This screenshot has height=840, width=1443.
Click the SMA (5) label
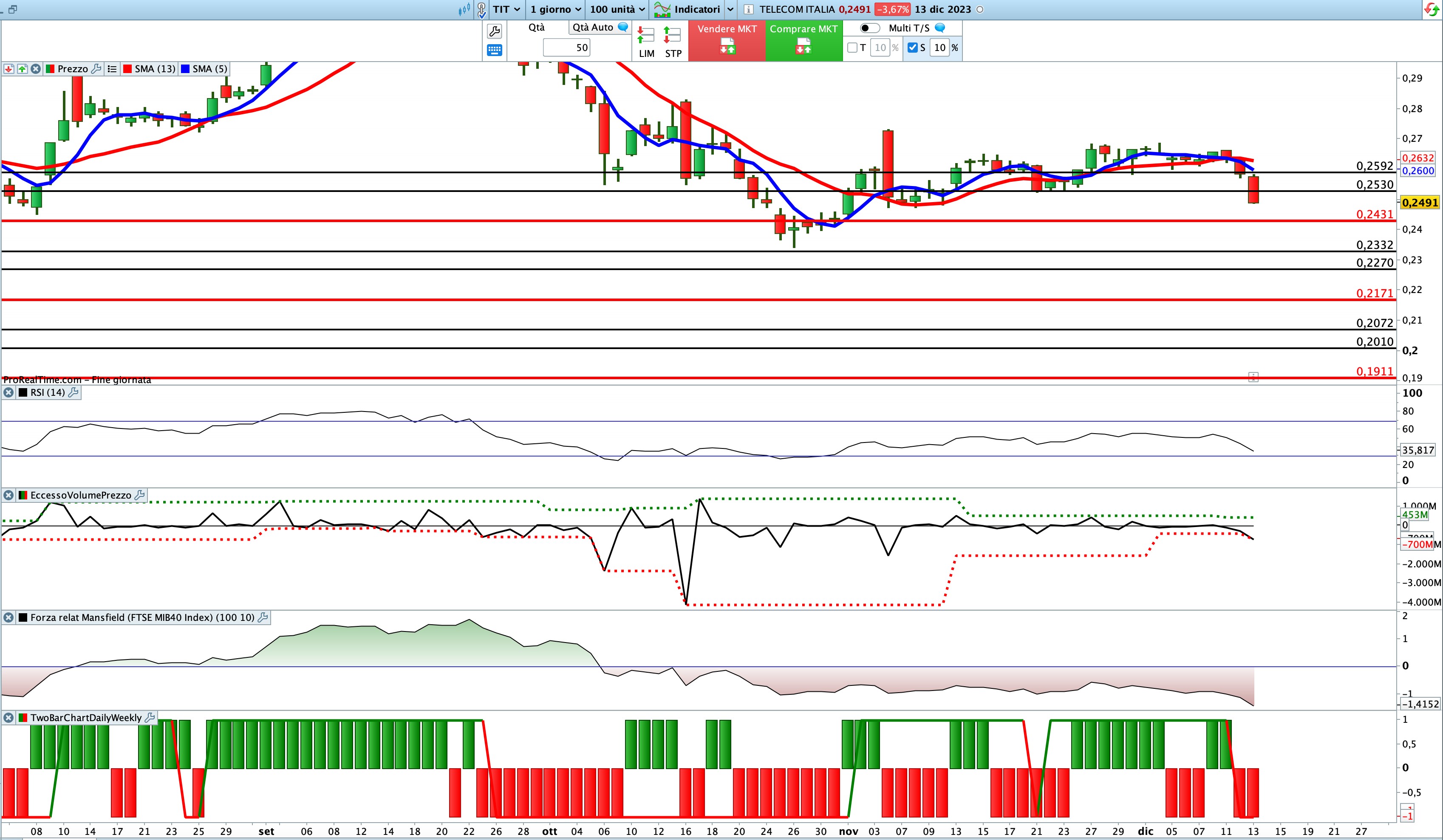point(209,69)
